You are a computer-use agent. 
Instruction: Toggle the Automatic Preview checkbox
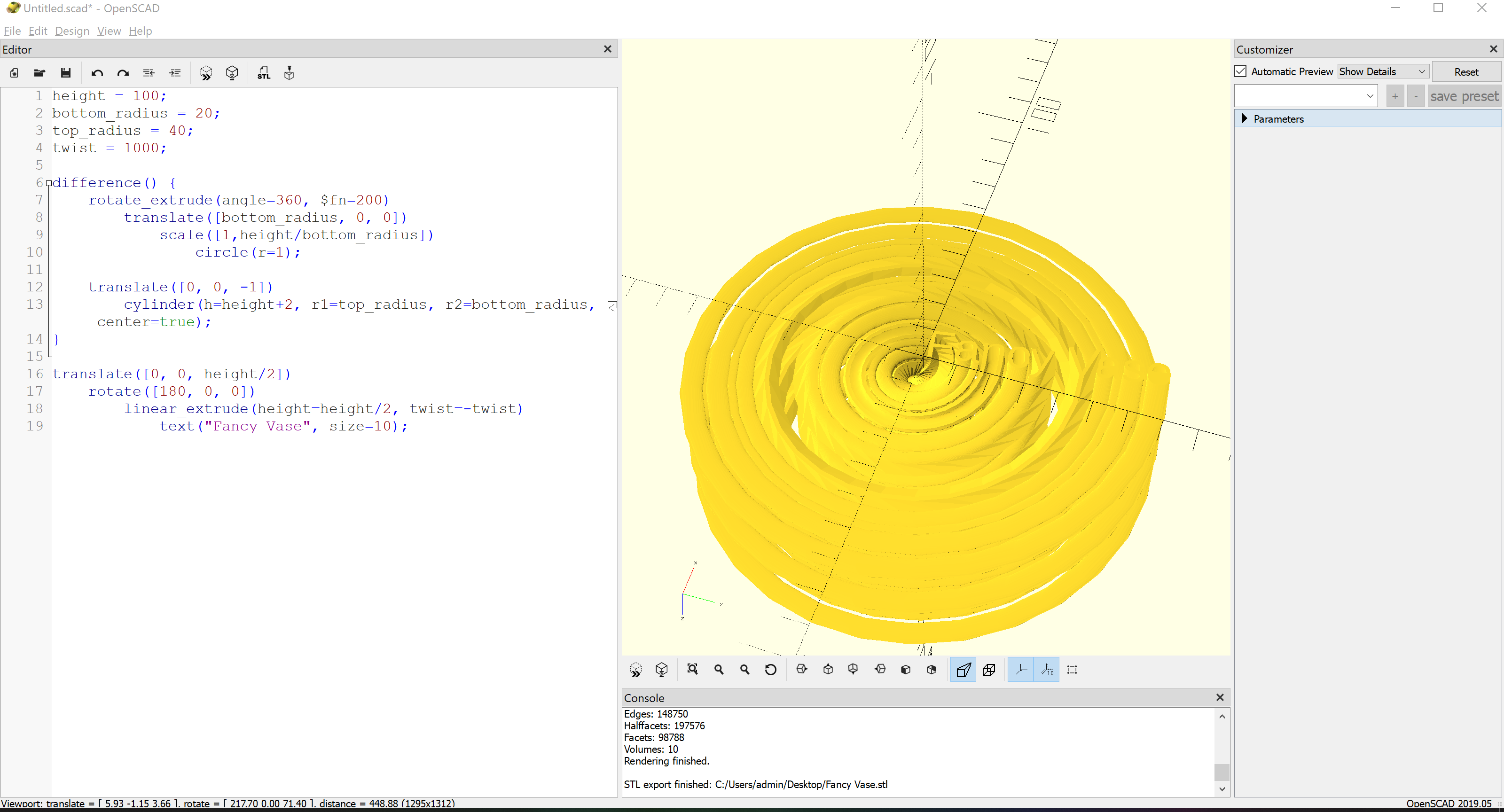1241,71
